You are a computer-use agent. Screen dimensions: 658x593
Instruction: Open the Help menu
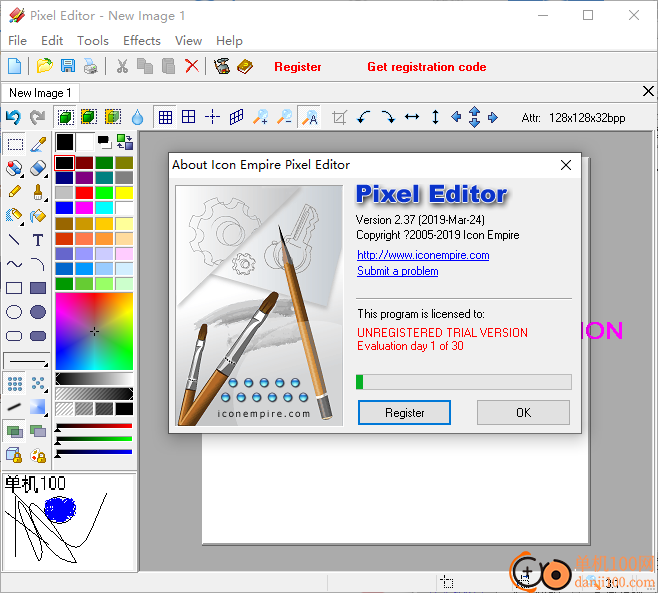(229, 41)
